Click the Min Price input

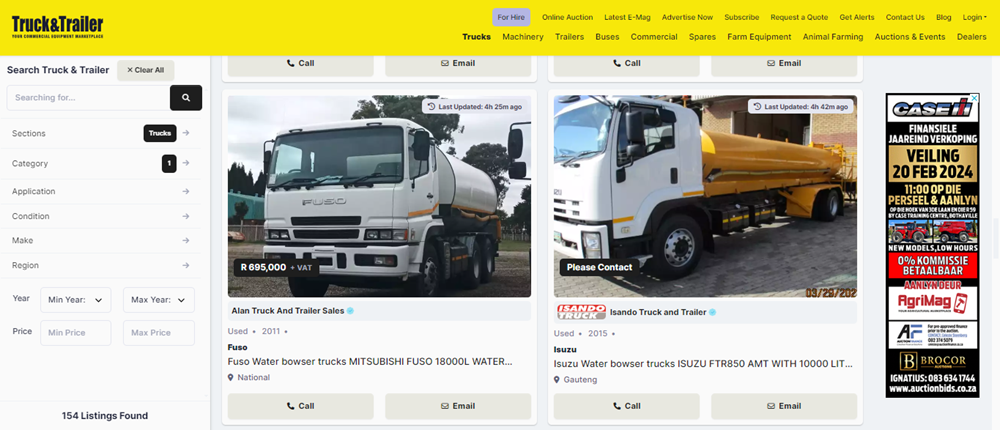pyautogui.click(x=75, y=332)
